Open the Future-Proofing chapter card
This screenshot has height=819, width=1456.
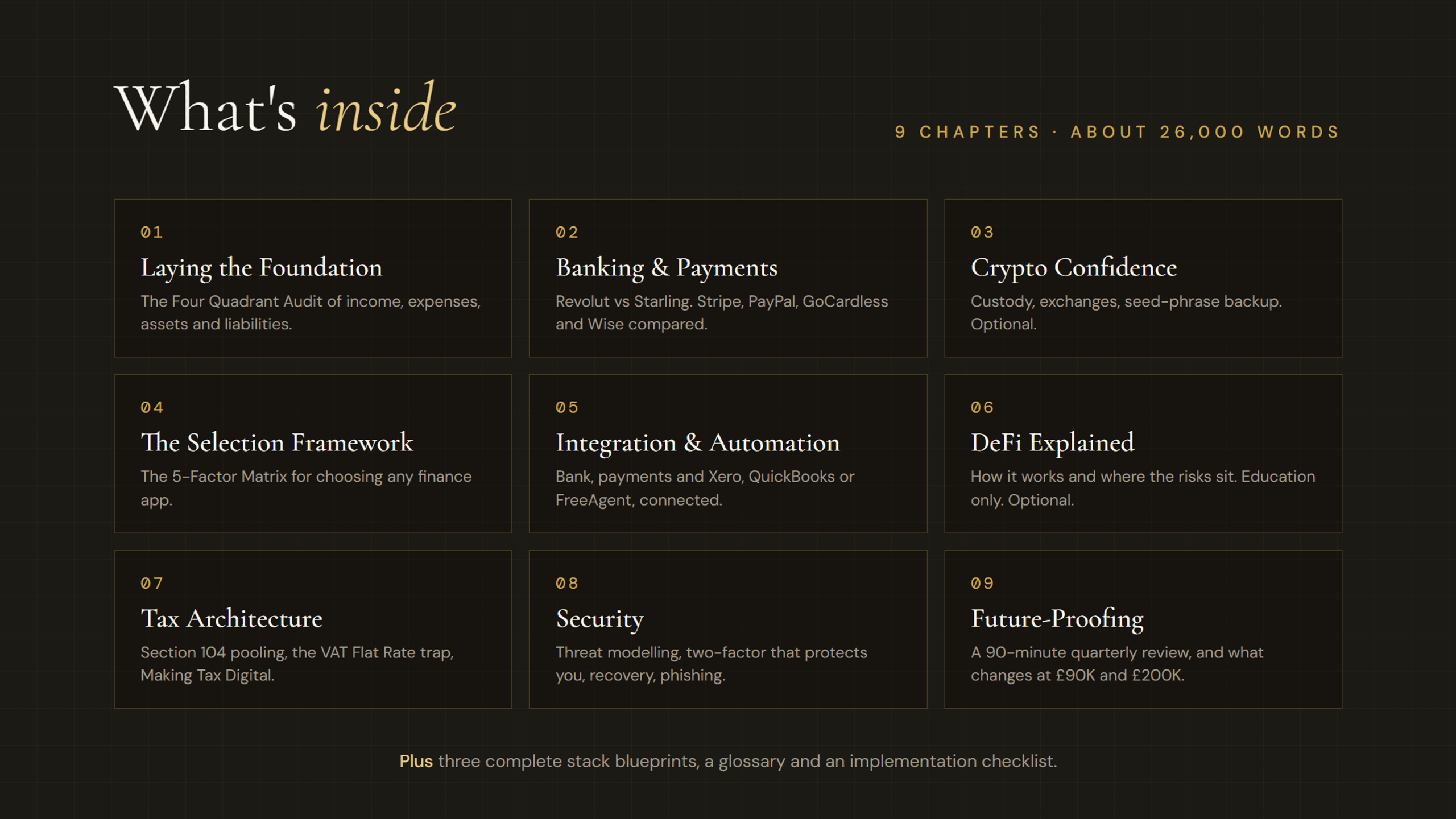click(x=1143, y=629)
